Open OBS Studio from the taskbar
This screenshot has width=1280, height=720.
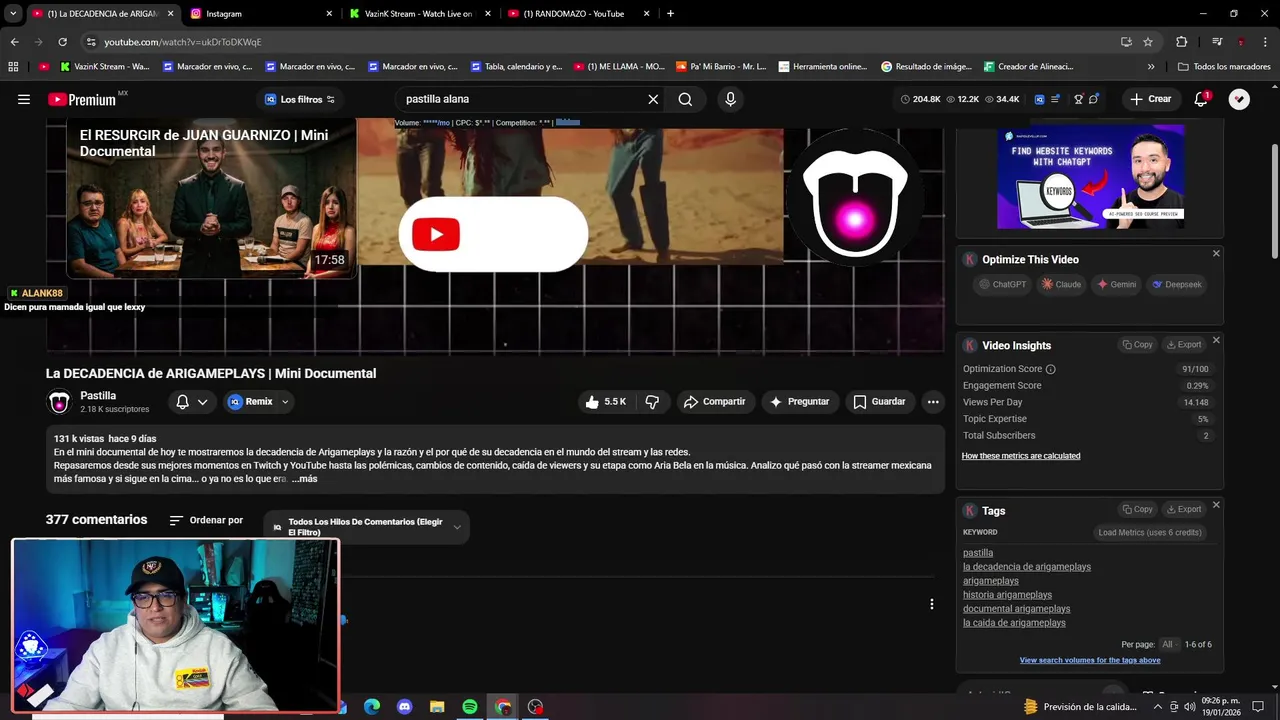click(536, 707)
